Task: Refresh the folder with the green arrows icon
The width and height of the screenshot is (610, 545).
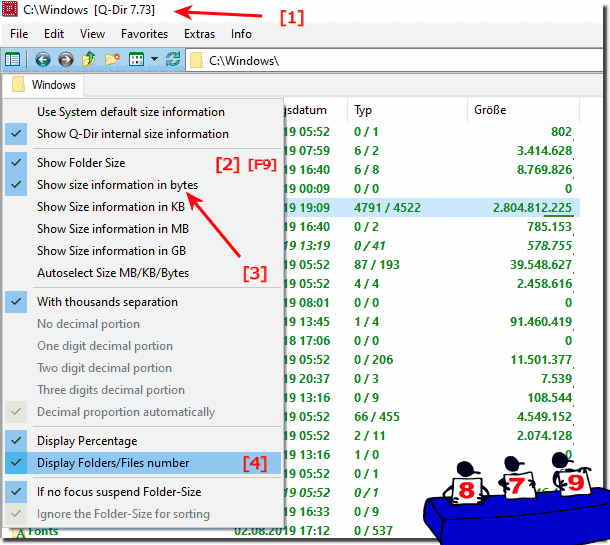Action: point(173,60)
